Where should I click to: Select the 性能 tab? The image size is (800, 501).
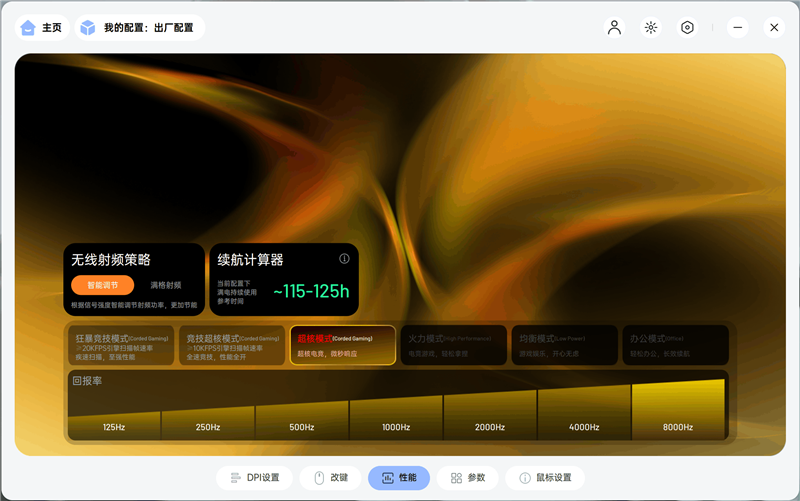pyautogui.click(x=399, y=478)
